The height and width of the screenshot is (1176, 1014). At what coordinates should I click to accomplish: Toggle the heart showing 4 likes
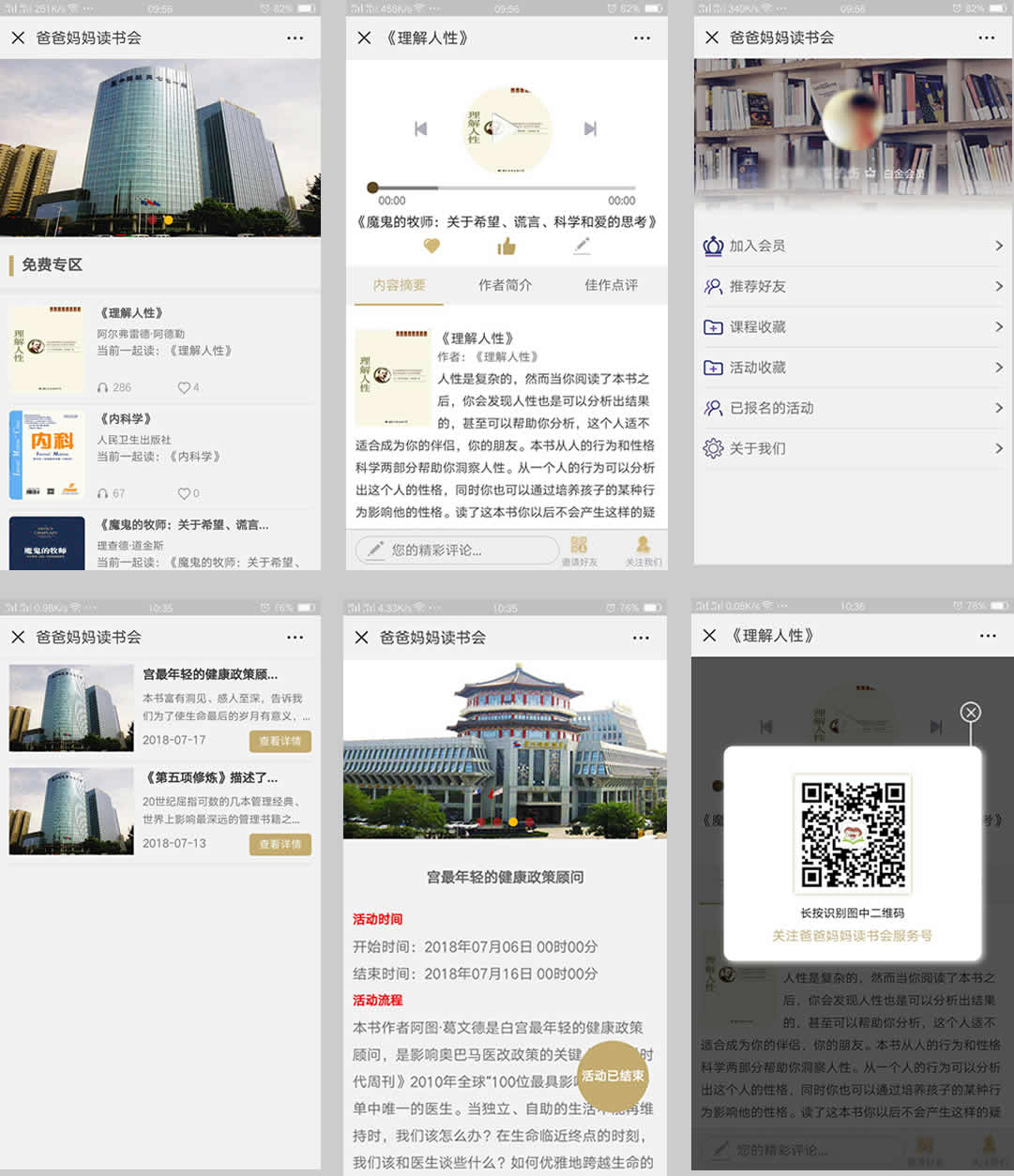tap(184, 387)
